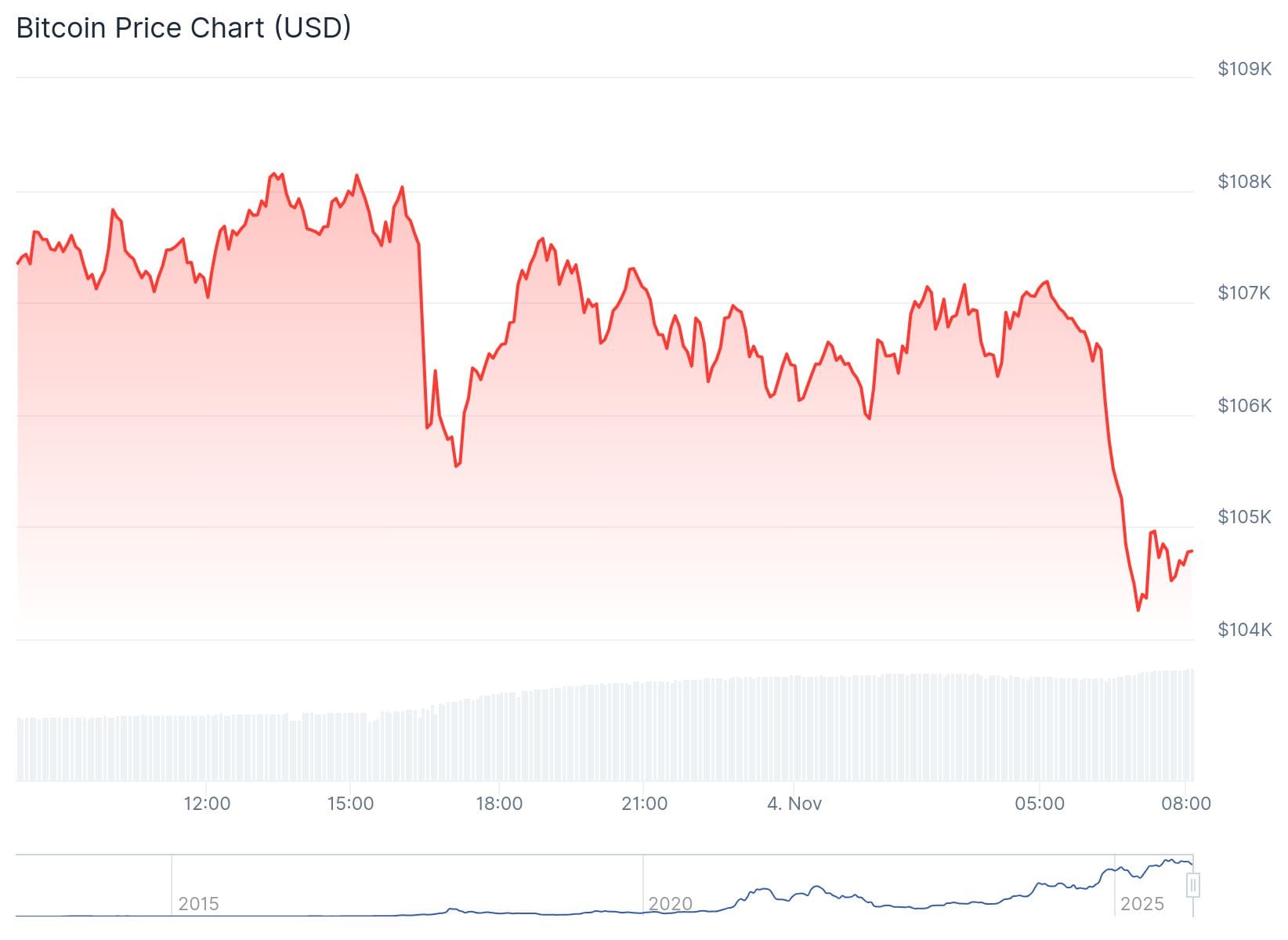Click 2025 in the navigator timeline
Viewport: 1288px width, 940px height.
click(x=1142, y=904)
